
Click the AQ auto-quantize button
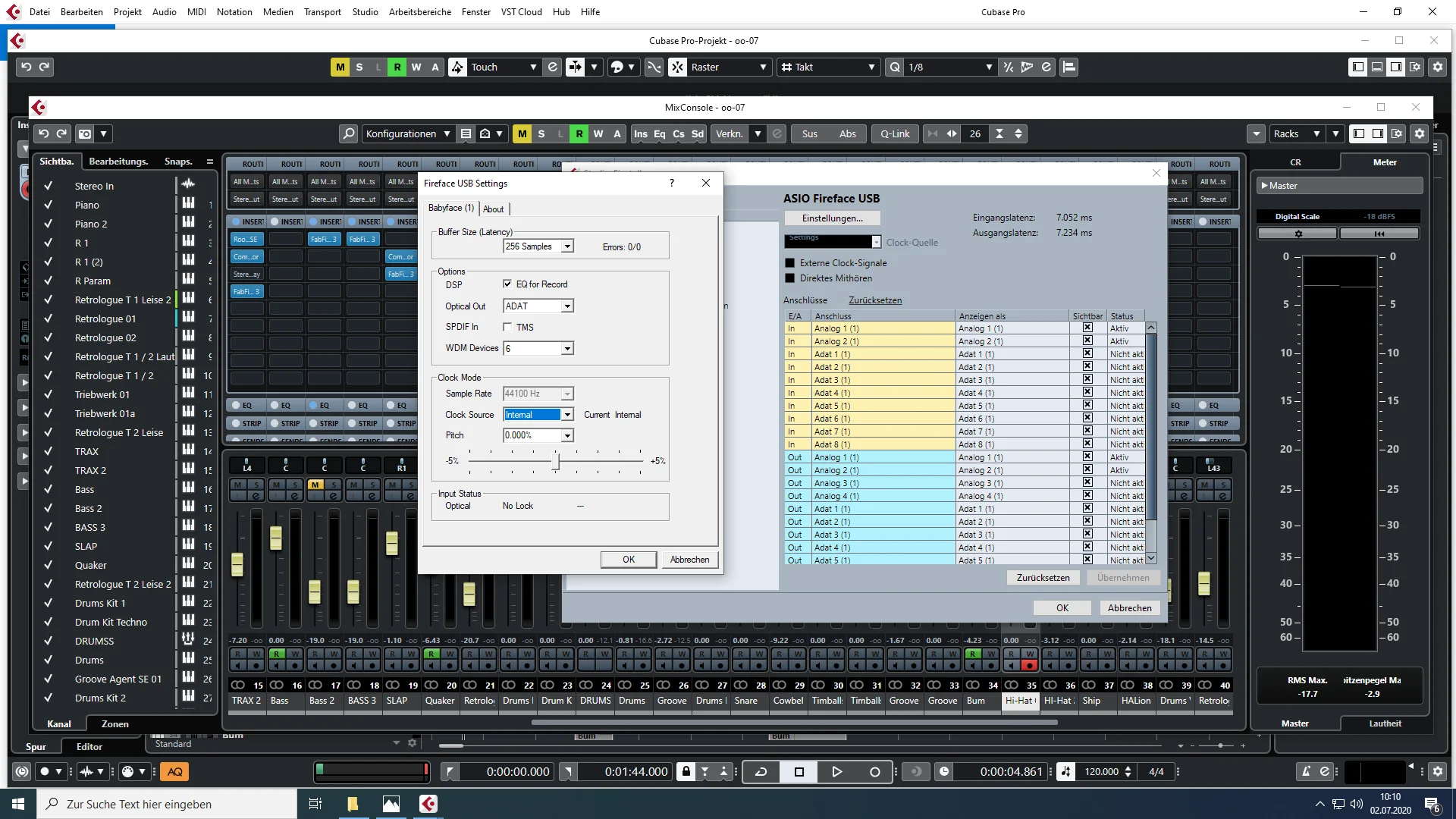[x=175, y=771]
